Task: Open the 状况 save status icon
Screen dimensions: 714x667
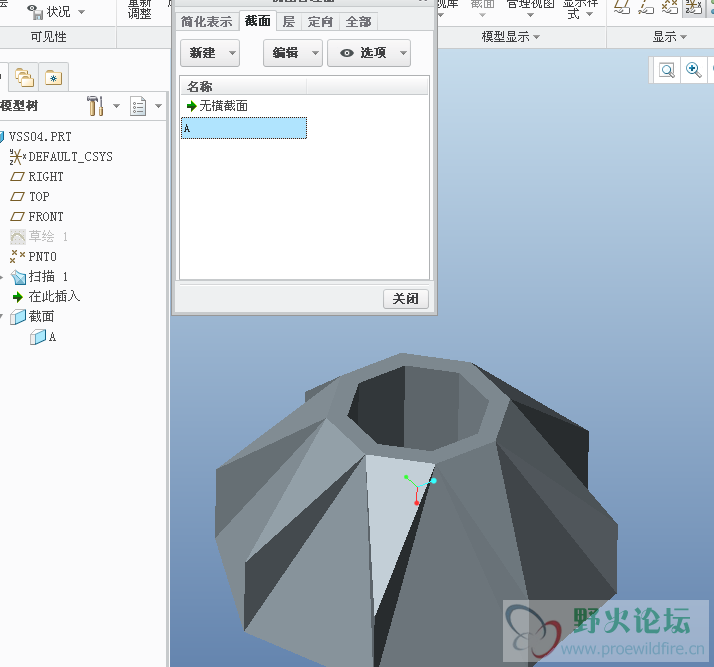Action: (35, 12)
